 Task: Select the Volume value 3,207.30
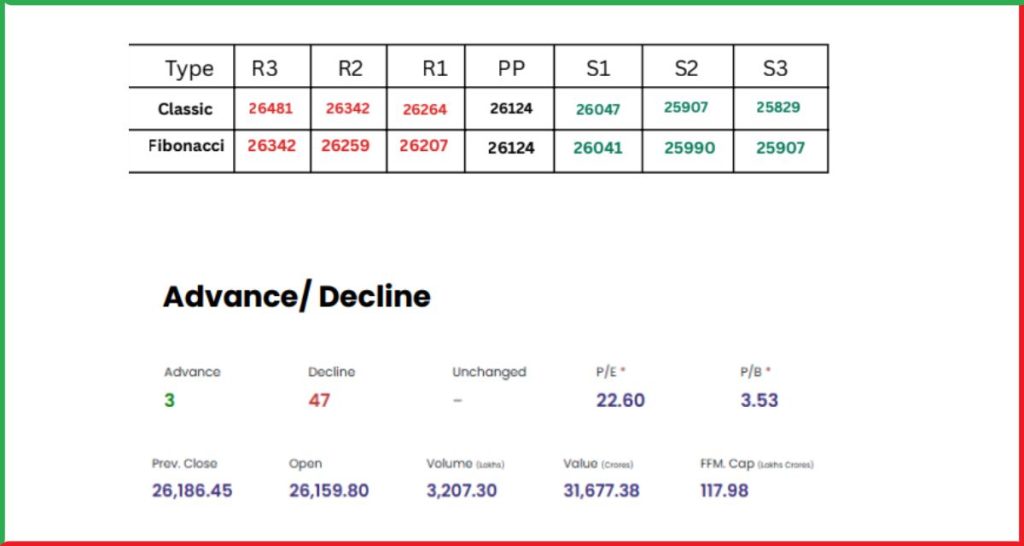462,490
